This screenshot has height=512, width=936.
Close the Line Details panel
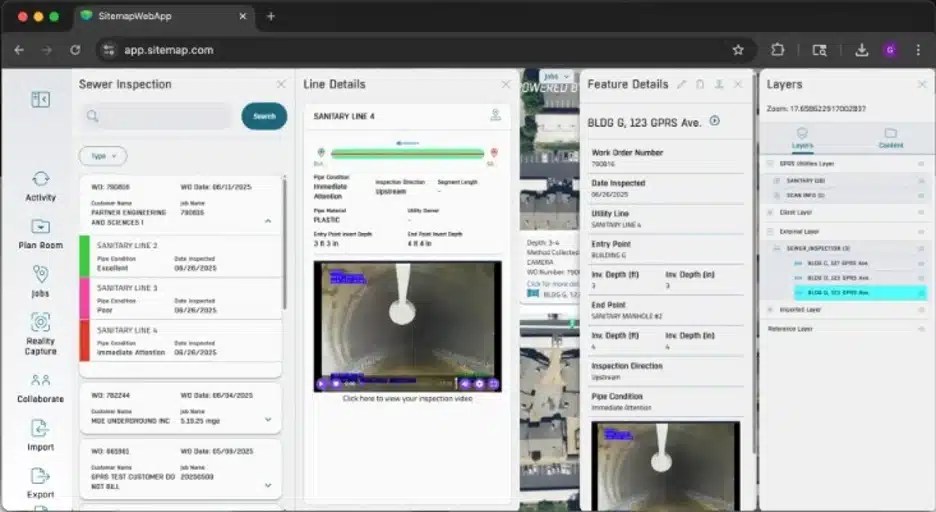pyautogui.click(x=506, y=84)
